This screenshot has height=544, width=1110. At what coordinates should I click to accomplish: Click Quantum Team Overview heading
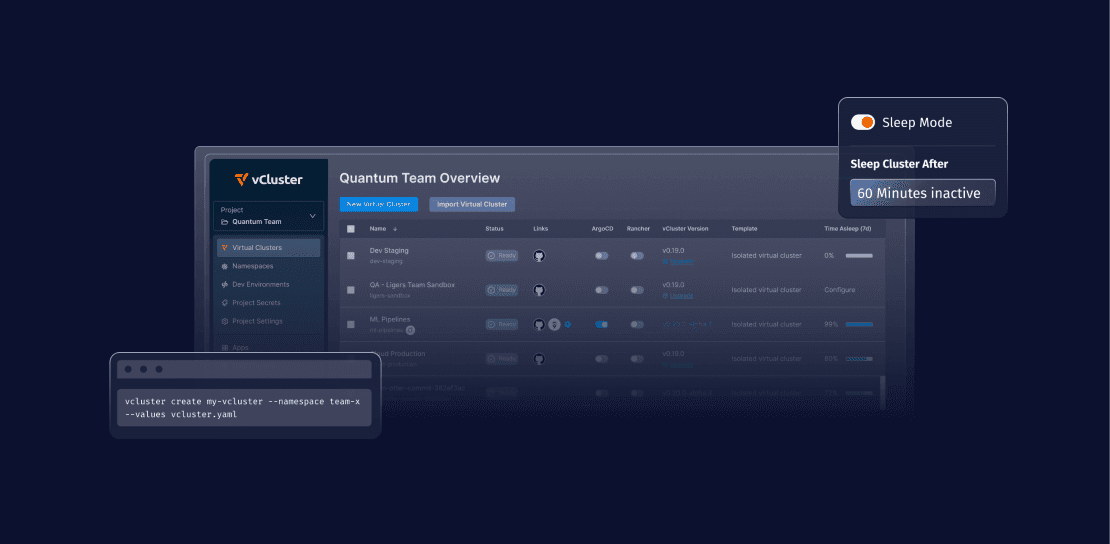420,178
